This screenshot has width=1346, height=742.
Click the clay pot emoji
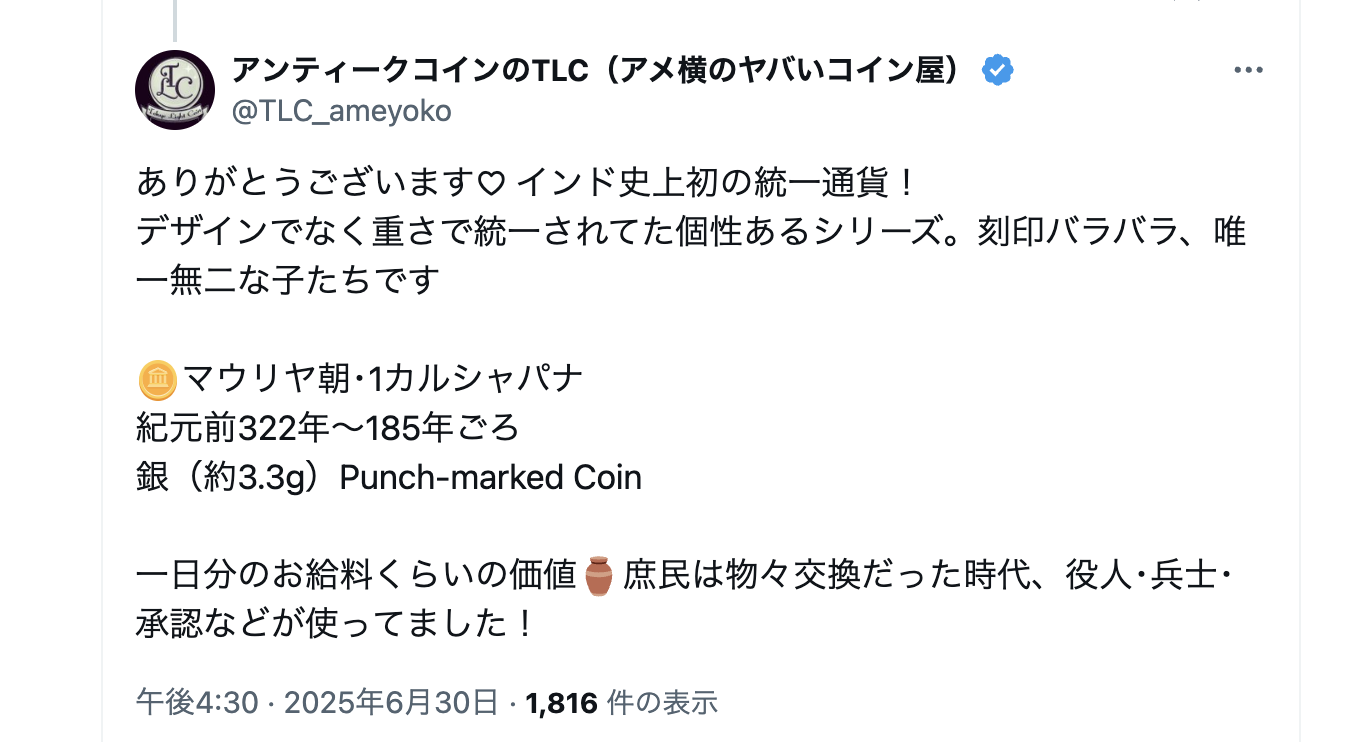click(x=598, y=576)
